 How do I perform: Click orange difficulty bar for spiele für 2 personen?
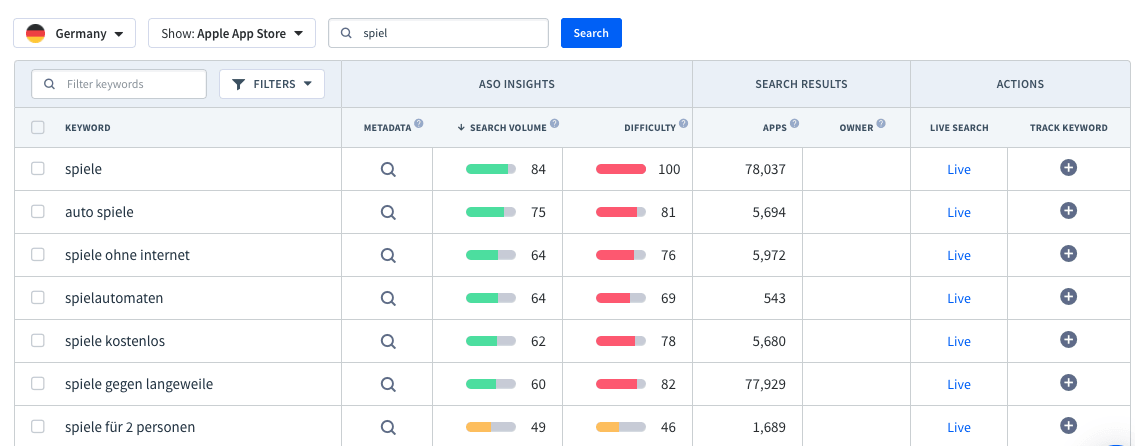point(621,427)
